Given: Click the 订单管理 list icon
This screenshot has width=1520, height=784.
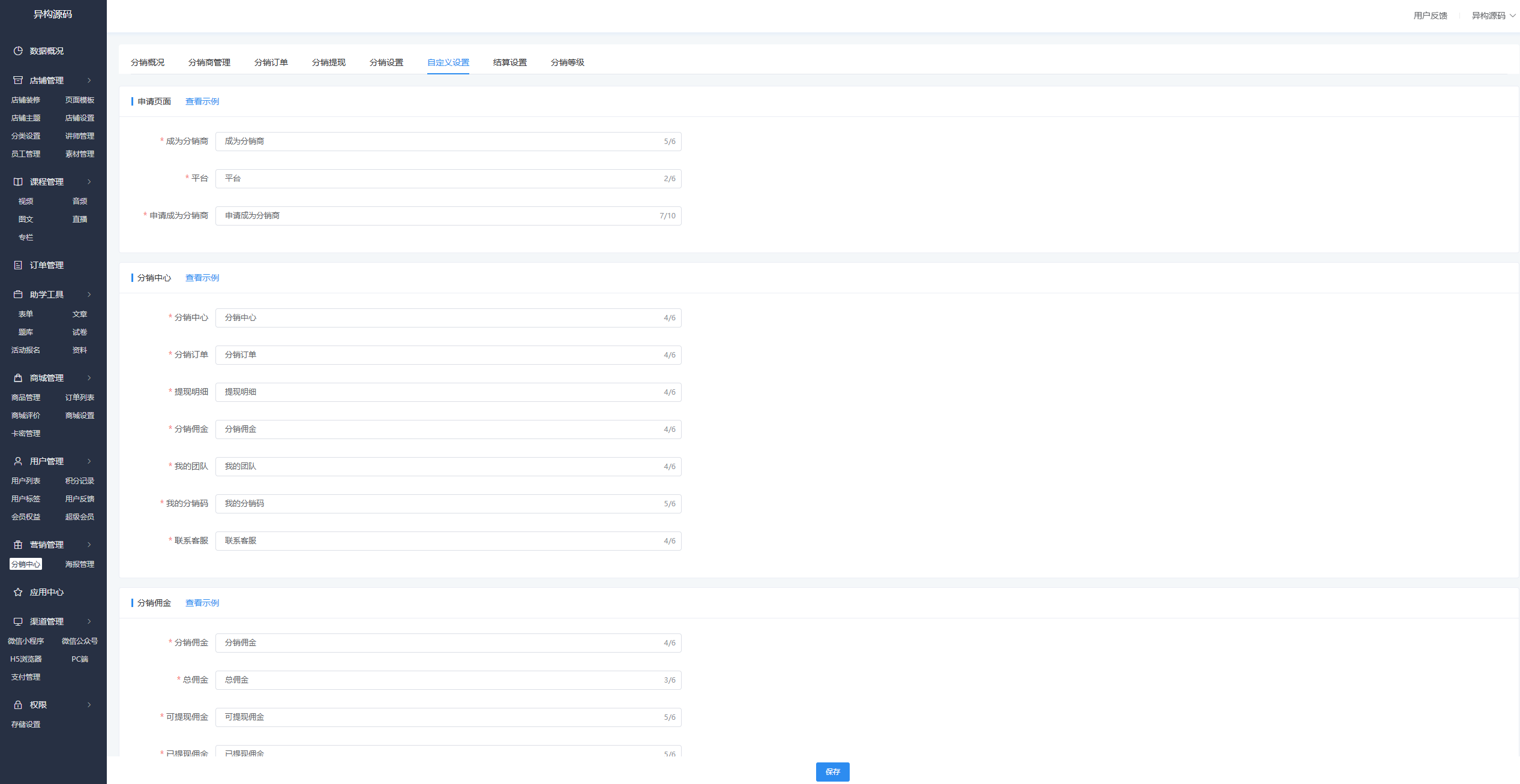Looking at the screenshot, I should click(x=18, y=265).
